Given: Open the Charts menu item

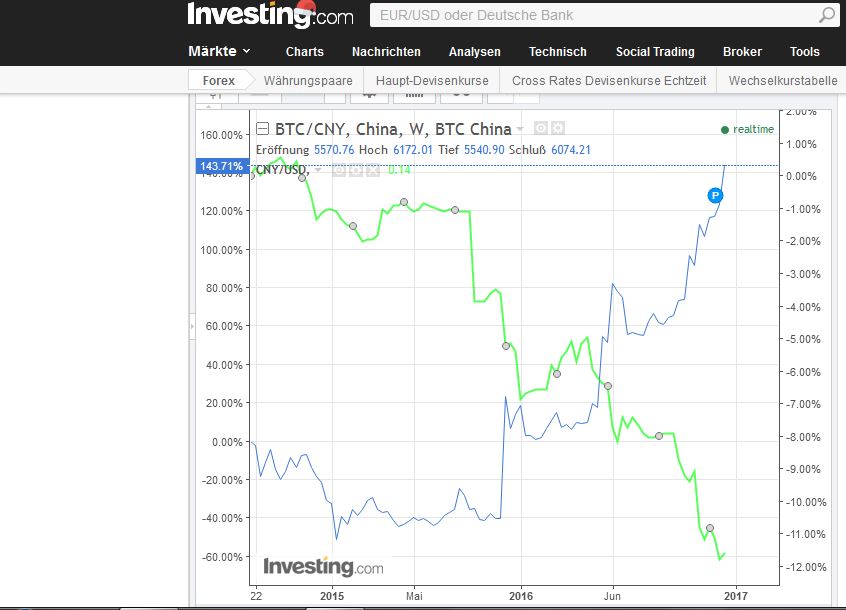Looking at the screenshot, I should click(305, 52).
